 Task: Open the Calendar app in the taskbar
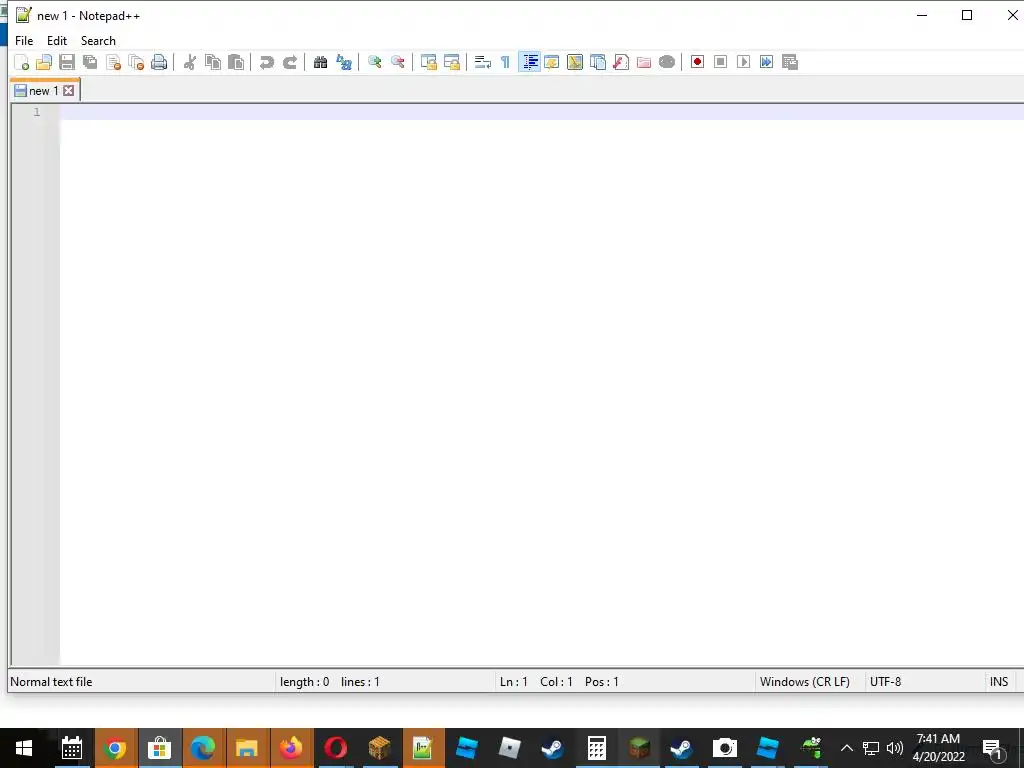click(72, 748)
